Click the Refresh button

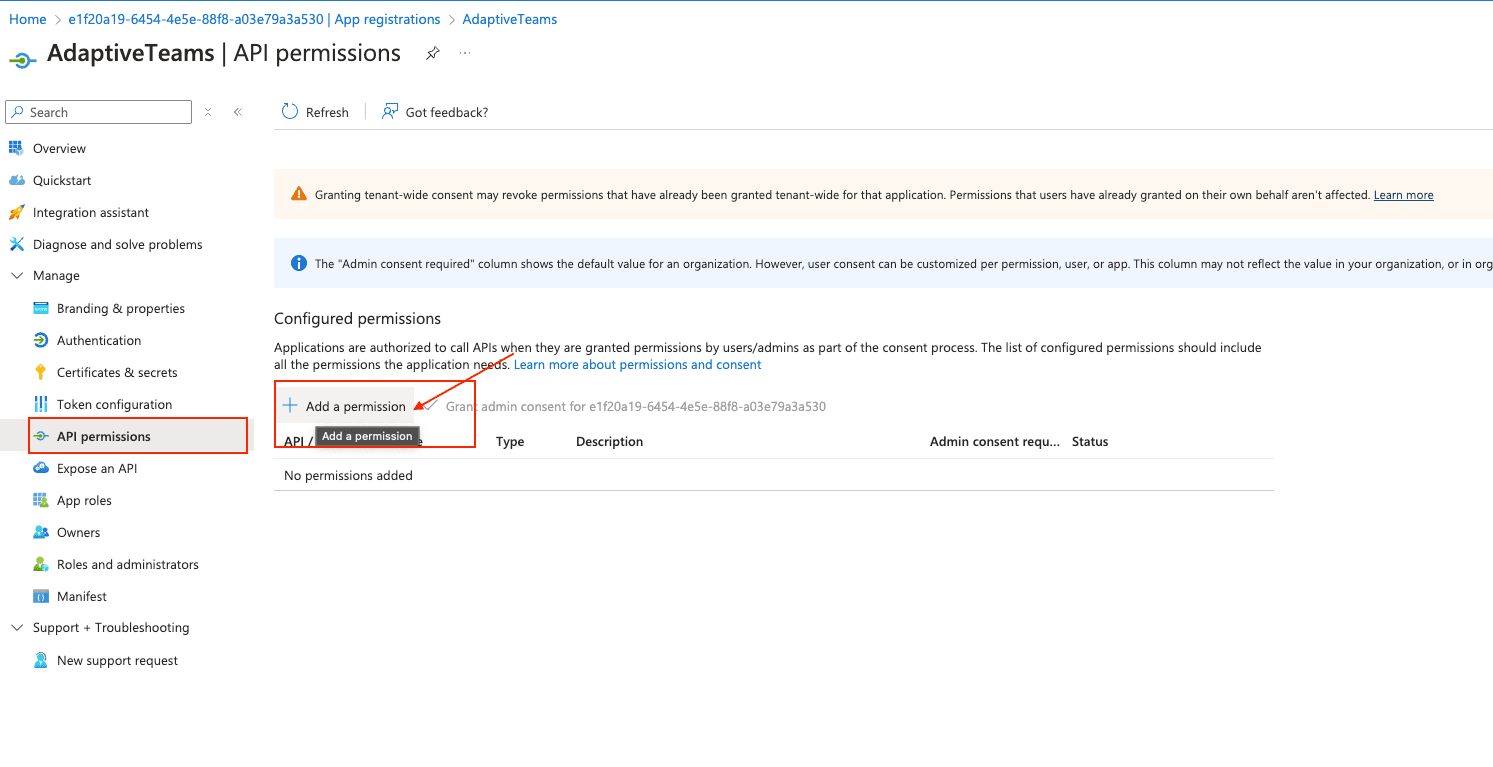[315, 112]
